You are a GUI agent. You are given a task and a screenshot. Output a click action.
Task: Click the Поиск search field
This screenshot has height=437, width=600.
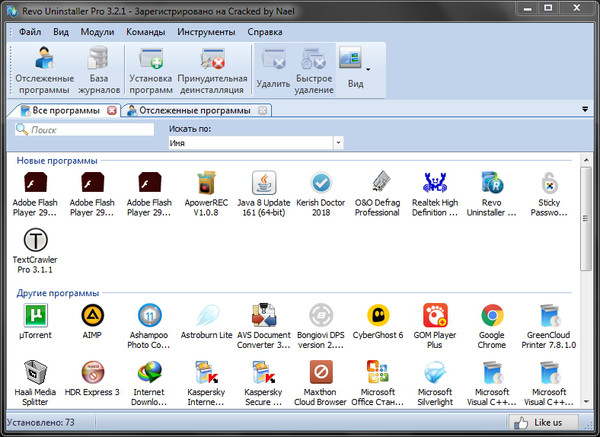[x=90, y=130]
